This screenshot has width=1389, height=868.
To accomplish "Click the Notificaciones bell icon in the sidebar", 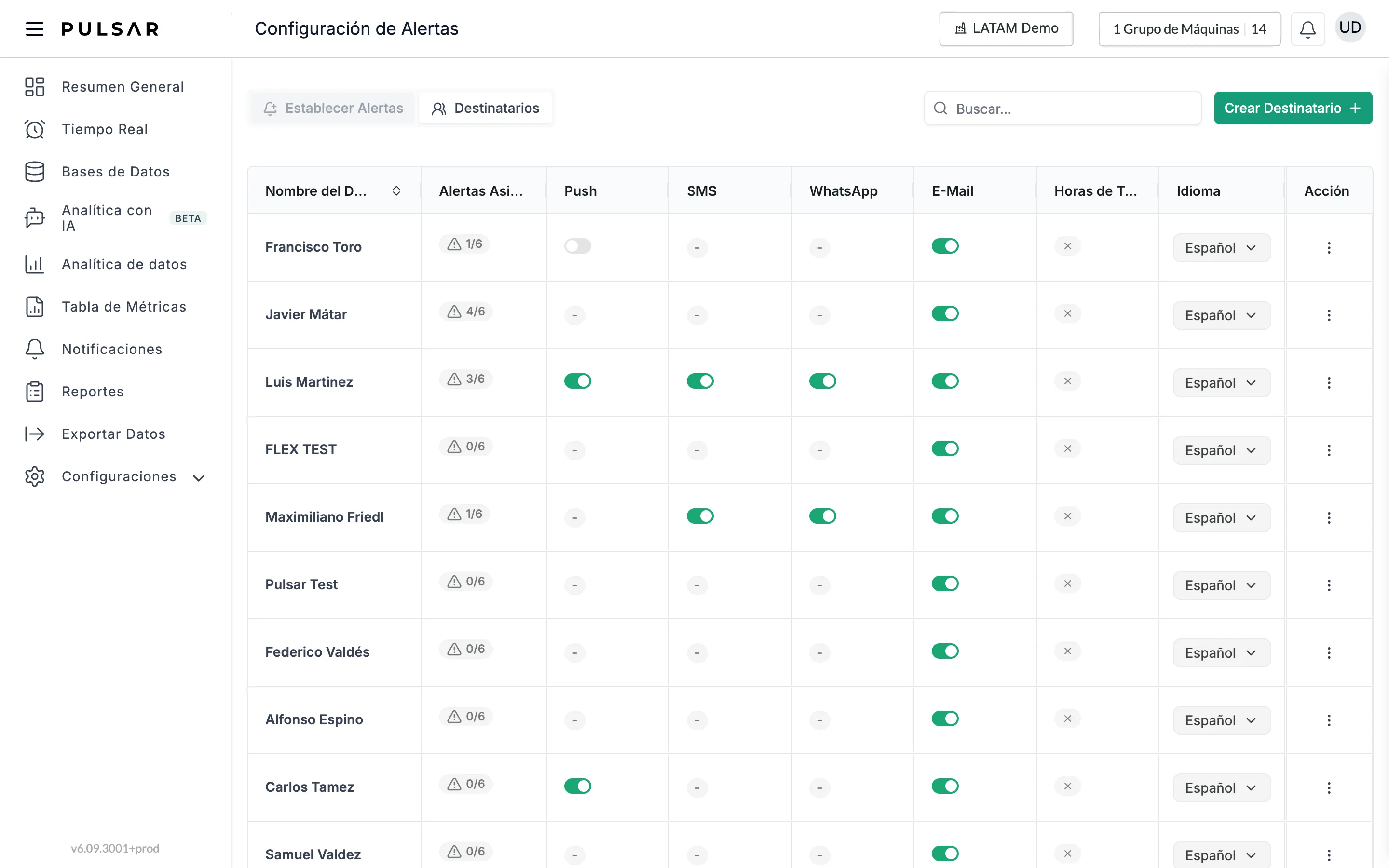I will (x=34, y=349).
